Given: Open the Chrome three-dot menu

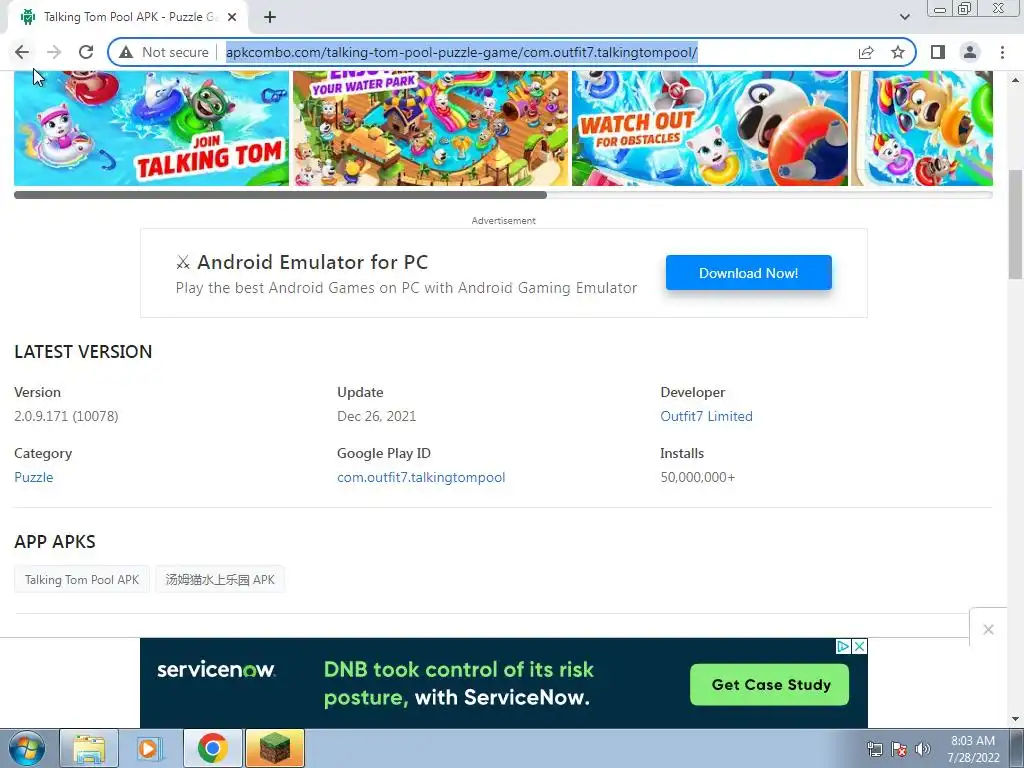Looking at the screenshot, I should pyautogui.click(x=1002, y=52).
